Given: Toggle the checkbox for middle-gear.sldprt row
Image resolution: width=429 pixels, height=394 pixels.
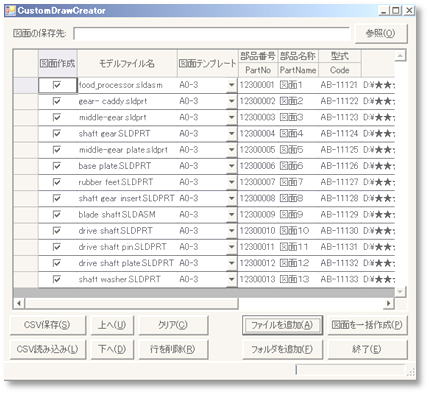Looking at the screenshot, I should (57, 117).
